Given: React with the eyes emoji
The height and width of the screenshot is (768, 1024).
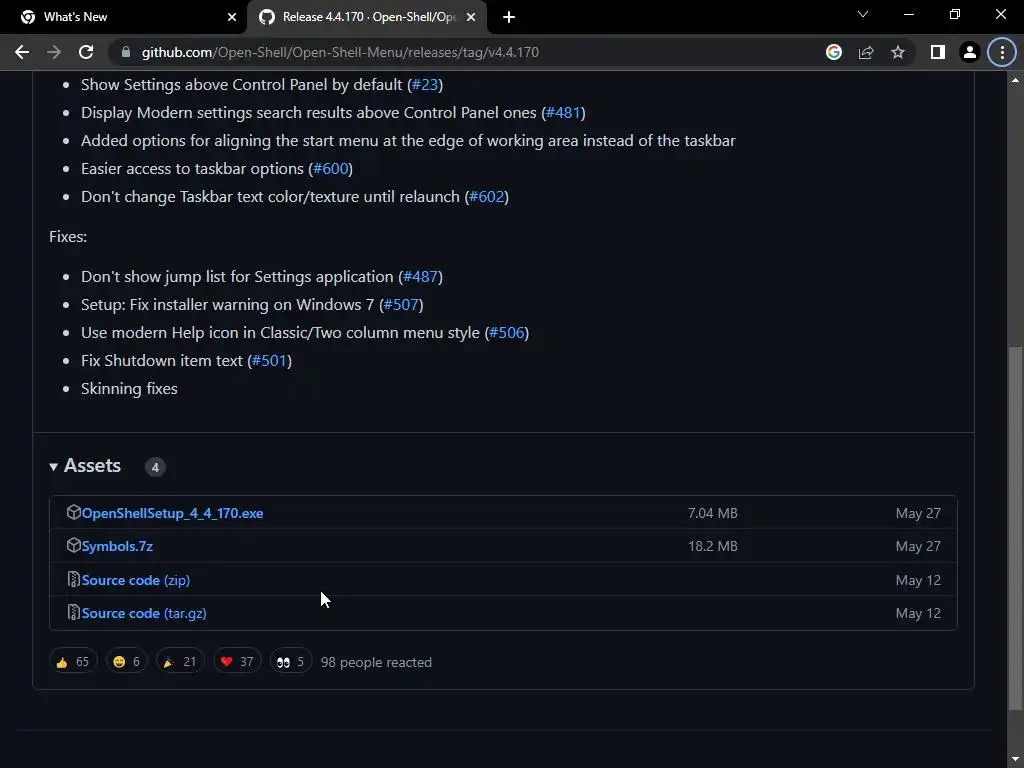Looking at the screenshot, I should pos(291,662).
